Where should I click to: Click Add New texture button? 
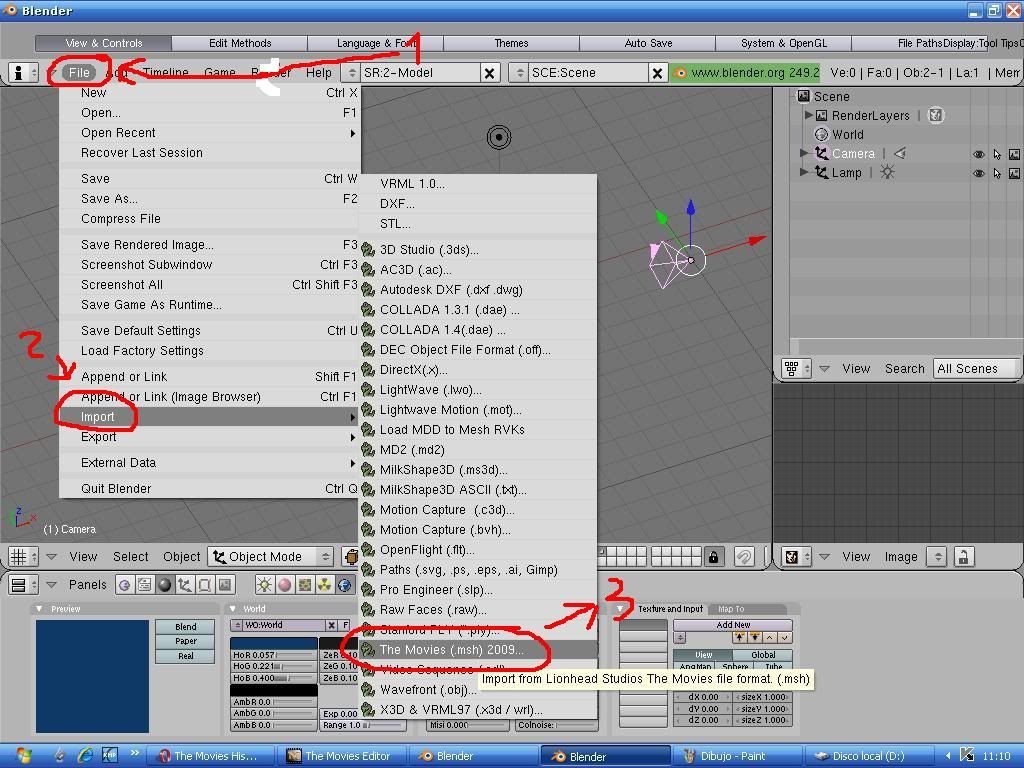[733, 625]
